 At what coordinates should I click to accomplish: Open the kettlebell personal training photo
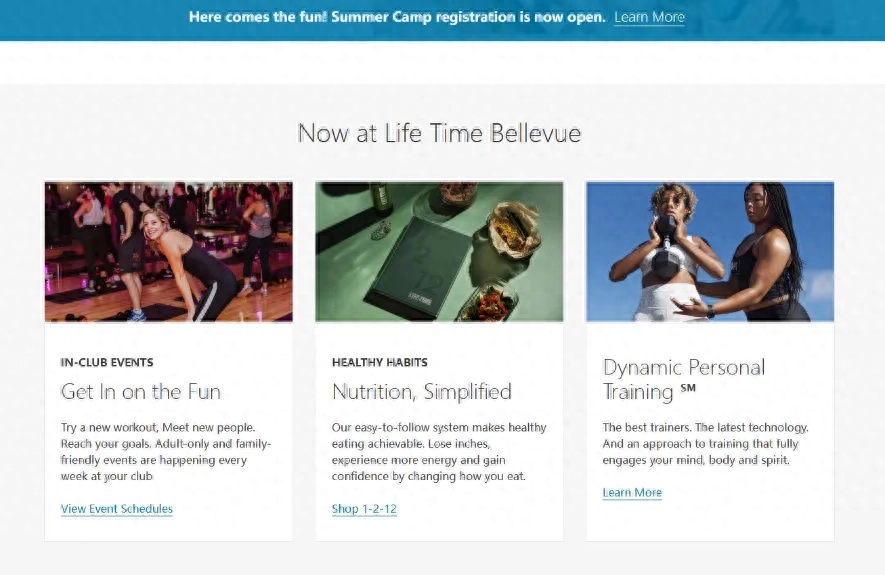click(x=710, y=252)
